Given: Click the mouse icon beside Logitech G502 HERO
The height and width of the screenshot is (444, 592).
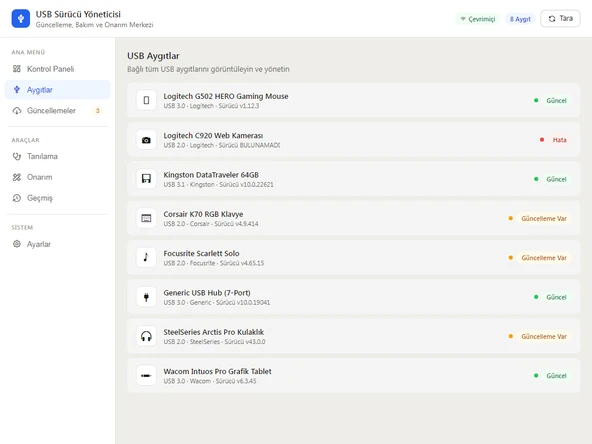Looking at the screenshot, I should pyautogui.click(x=146, y=100).
